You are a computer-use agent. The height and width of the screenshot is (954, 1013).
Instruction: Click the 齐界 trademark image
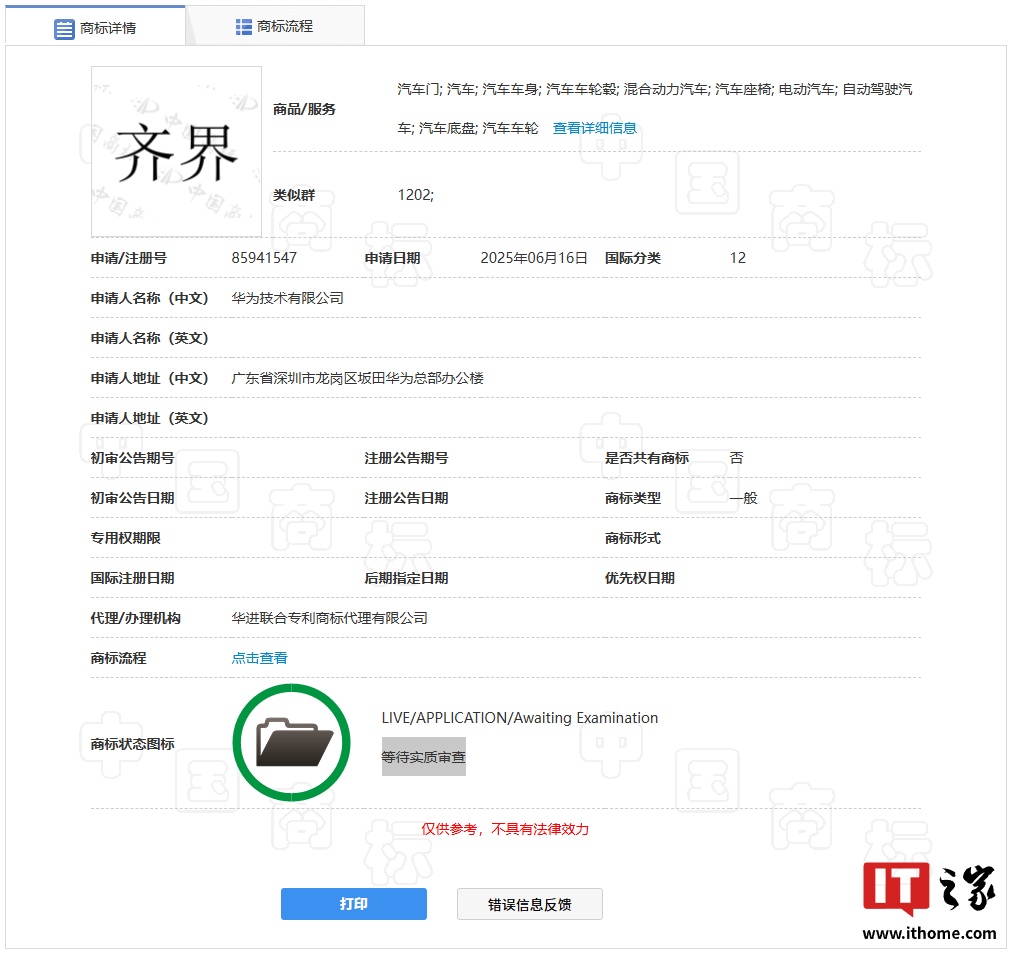[176, 151]
